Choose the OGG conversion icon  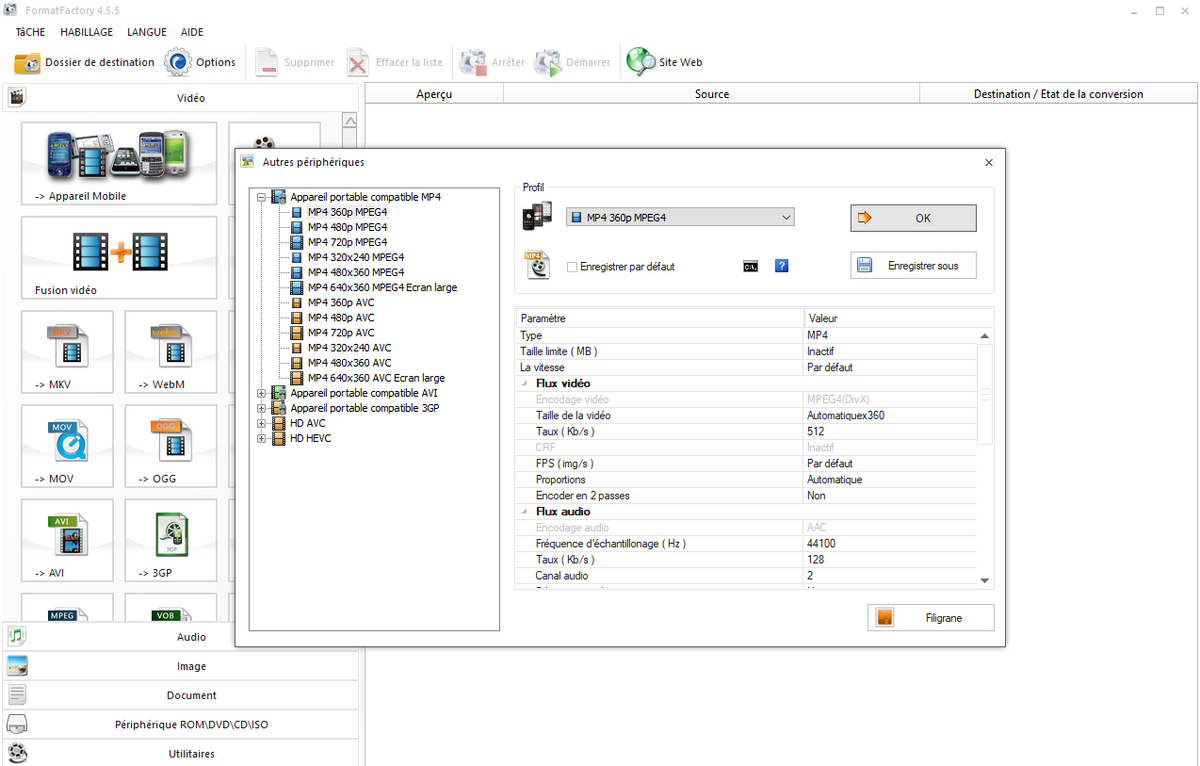[170, 446]
